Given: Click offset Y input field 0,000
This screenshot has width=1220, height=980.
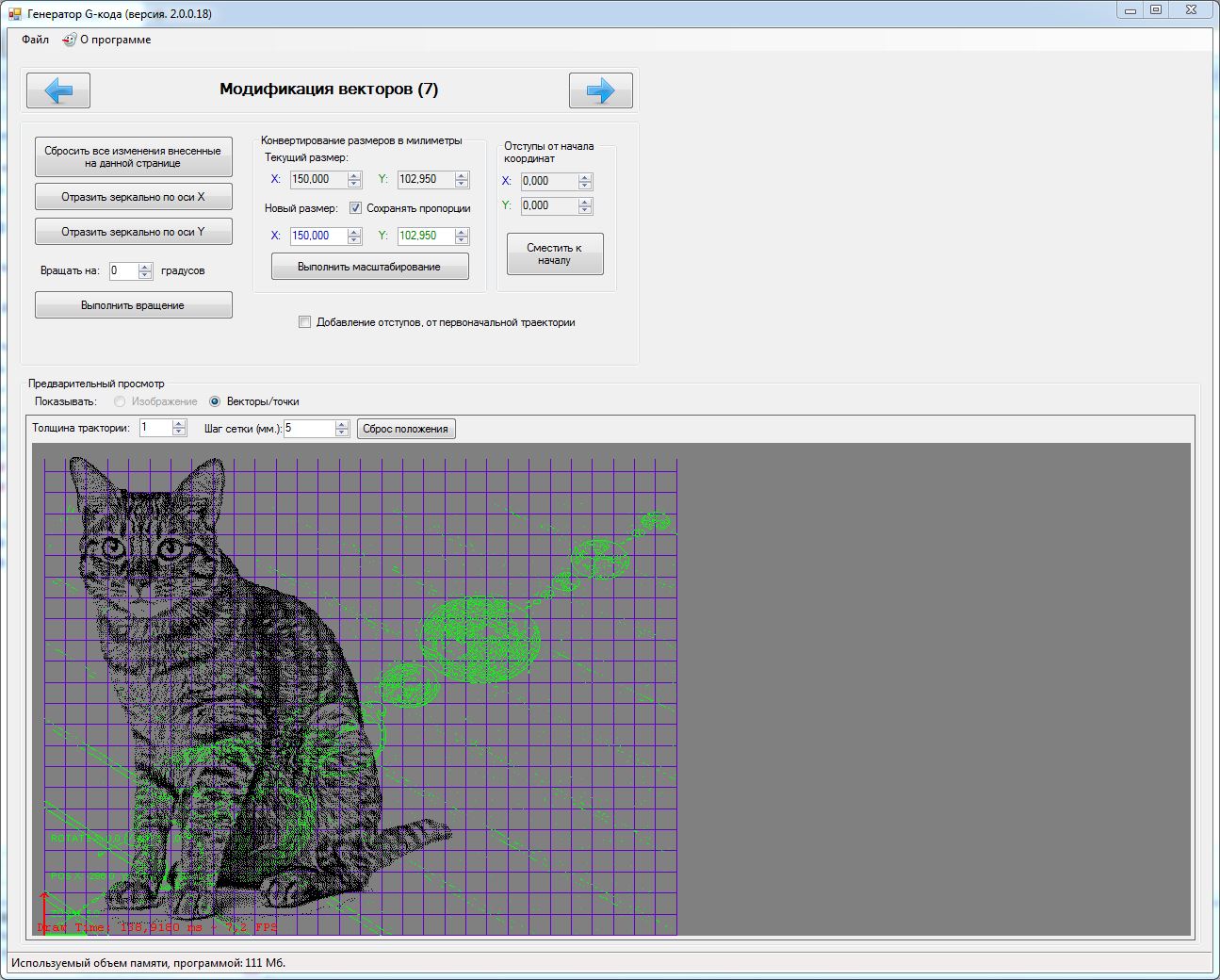Looking at the screenshot, I should pos(549,205).
